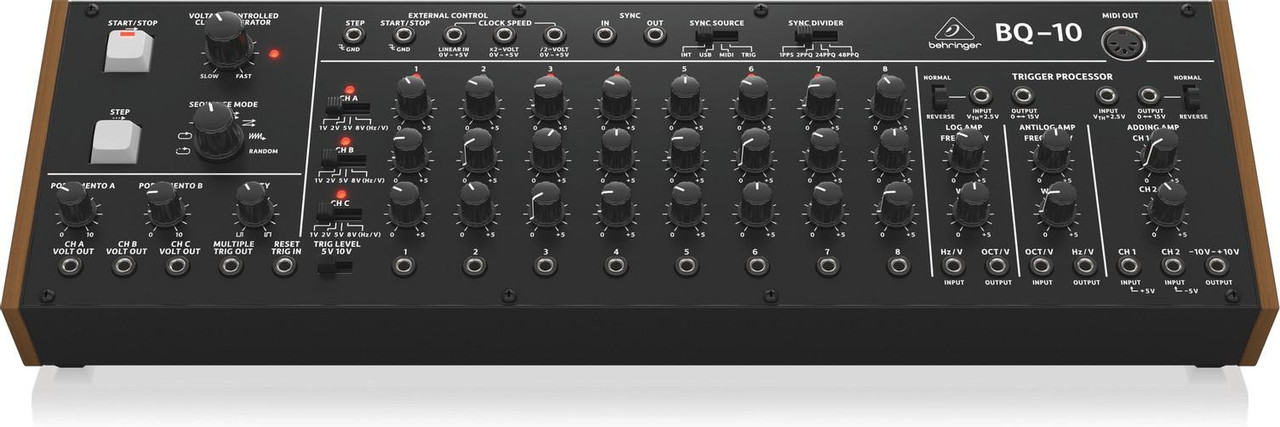Select the RANDOM sequence mode label
This screenshot has height=427, width=1280.
coord(262,151)
